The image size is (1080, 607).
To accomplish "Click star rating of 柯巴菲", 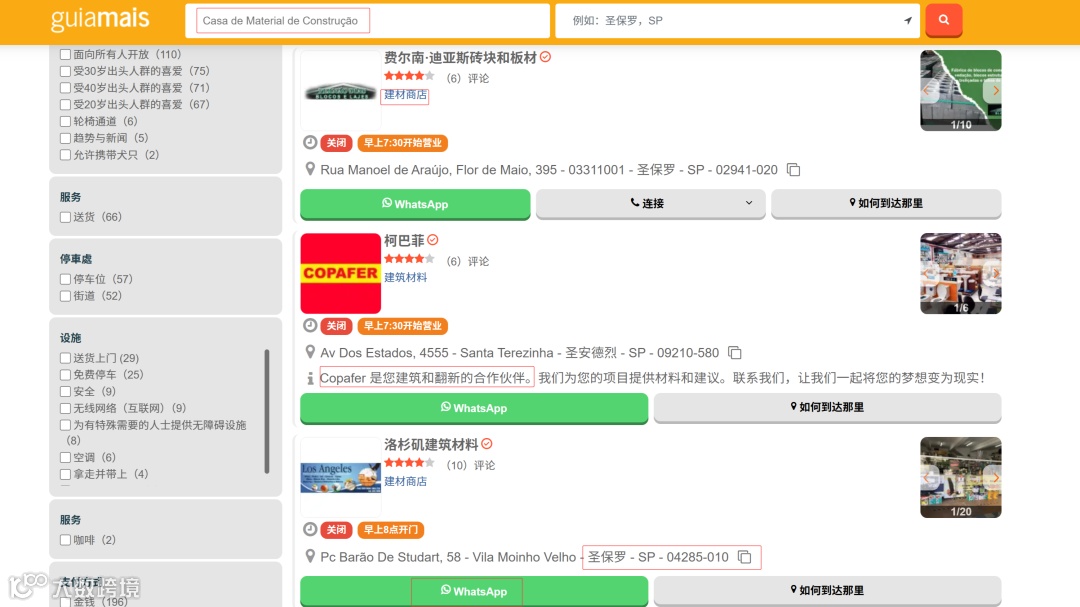I will pyautogui.click(x=409, y=259).
